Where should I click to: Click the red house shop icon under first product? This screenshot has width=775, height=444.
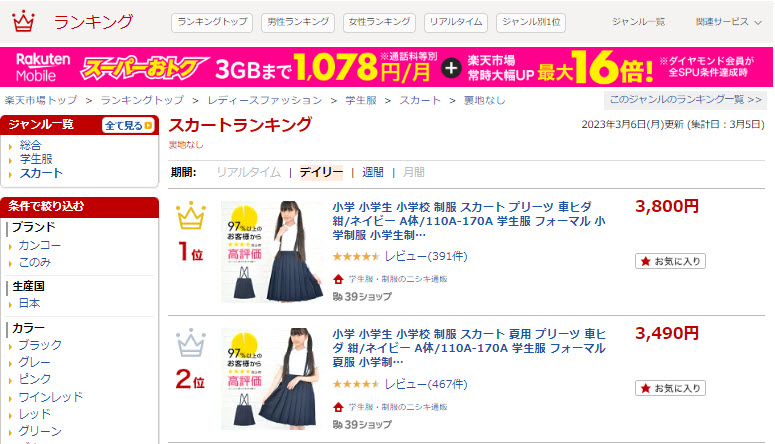click(338, 279)
